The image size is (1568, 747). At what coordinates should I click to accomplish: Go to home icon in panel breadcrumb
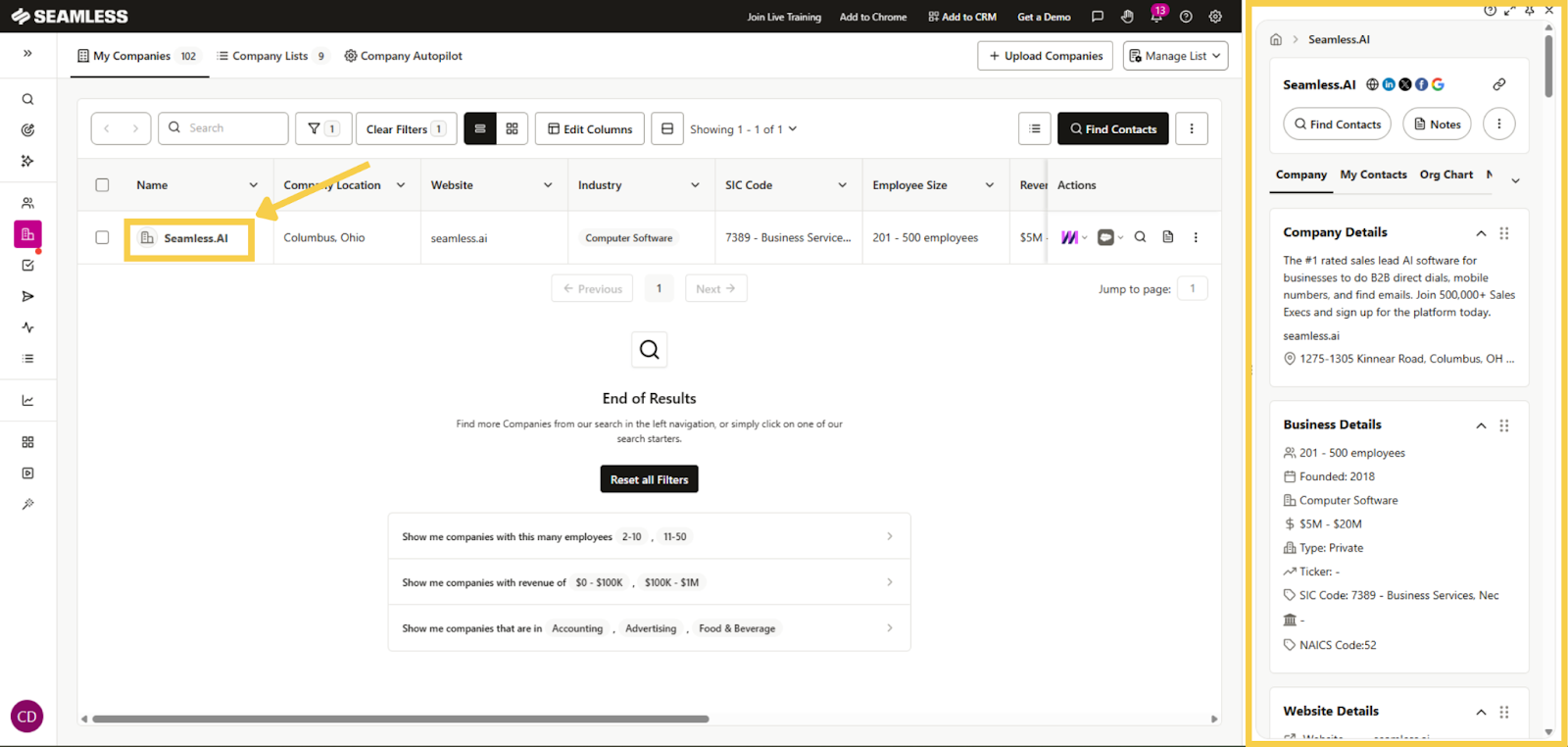click(x=1276, y=39)
